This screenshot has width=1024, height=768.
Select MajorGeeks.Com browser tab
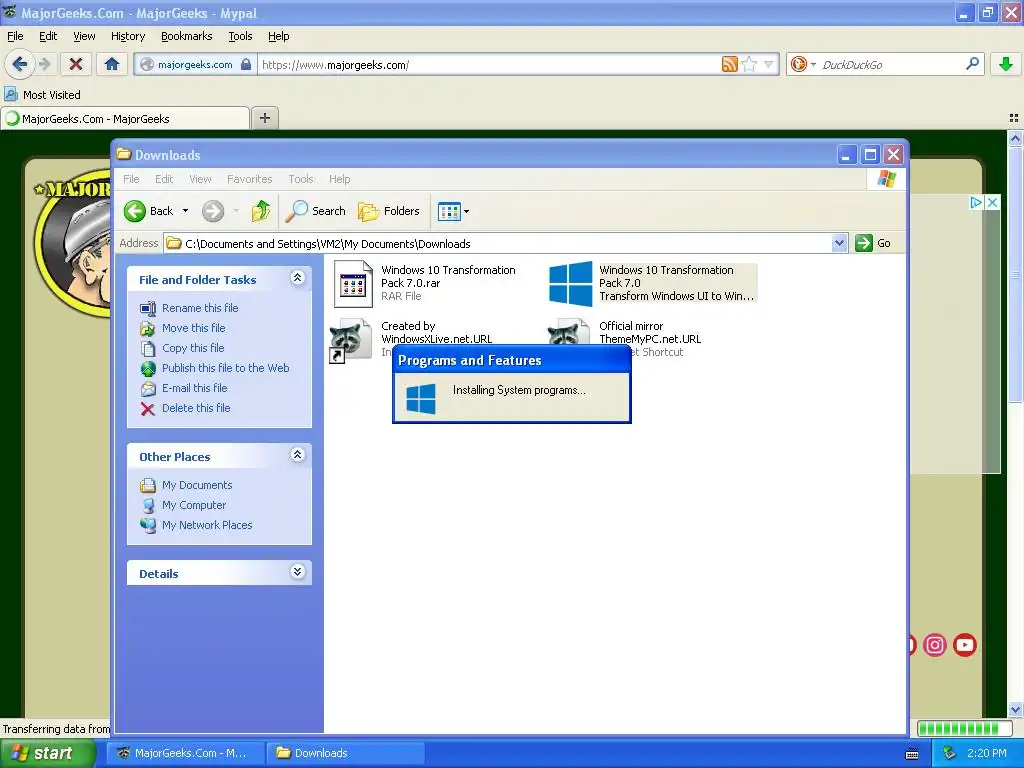tap(125, 118)
